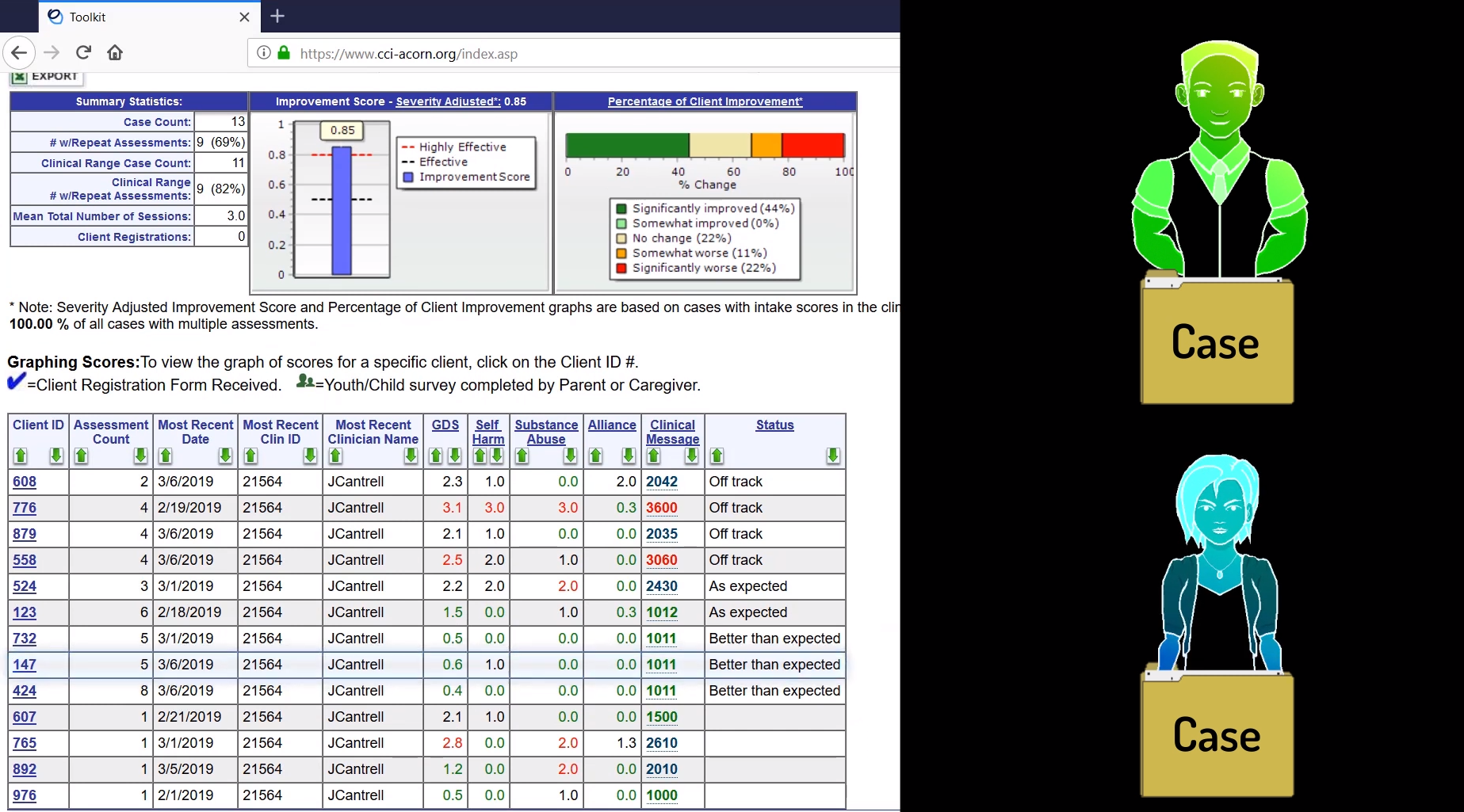Viewport: 1464px width, 812px height.
Task: Open clinical message 3060 link
Action: point(662,560)
